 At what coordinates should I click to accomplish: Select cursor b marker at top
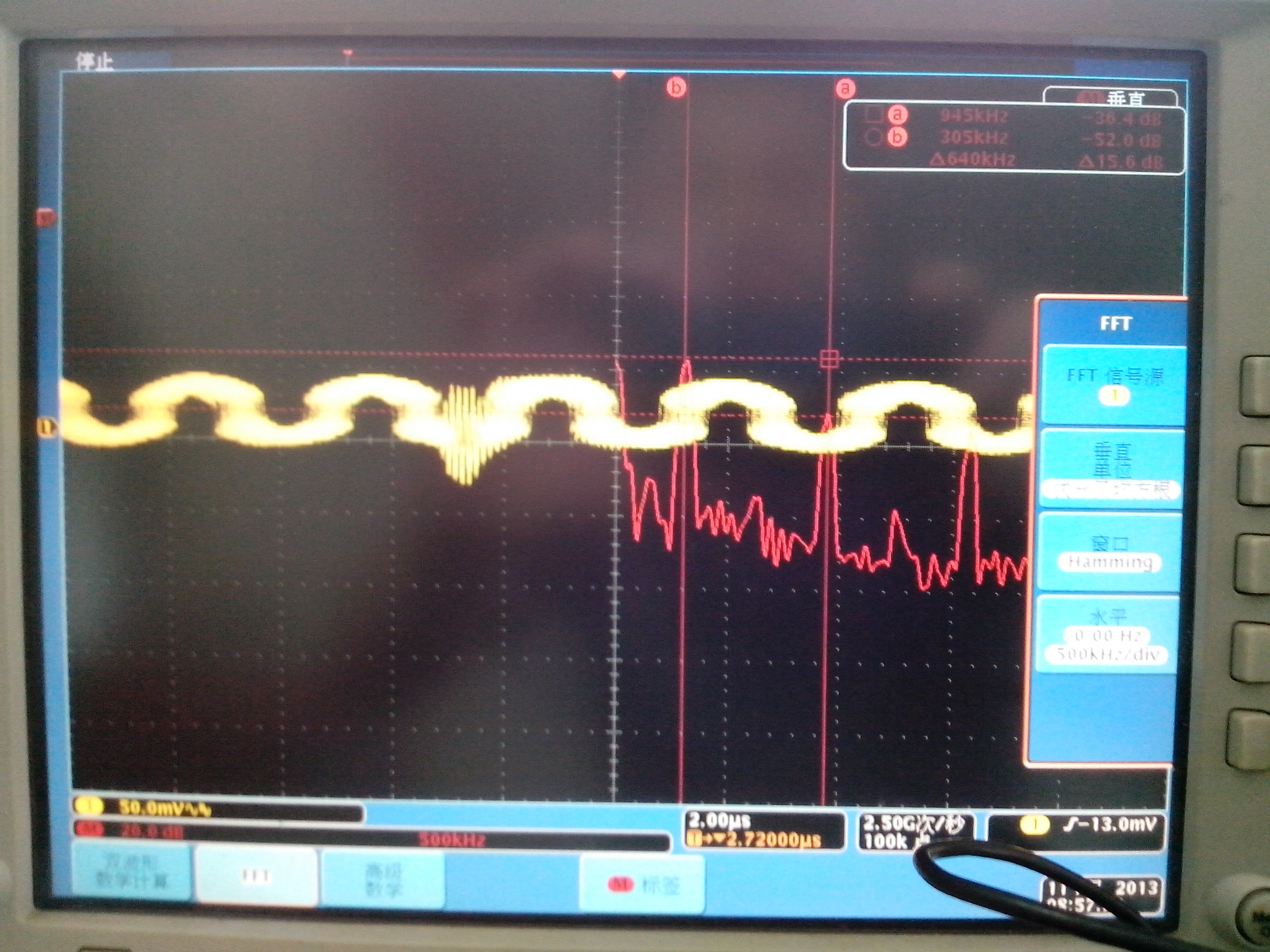(x=676, y=88)
